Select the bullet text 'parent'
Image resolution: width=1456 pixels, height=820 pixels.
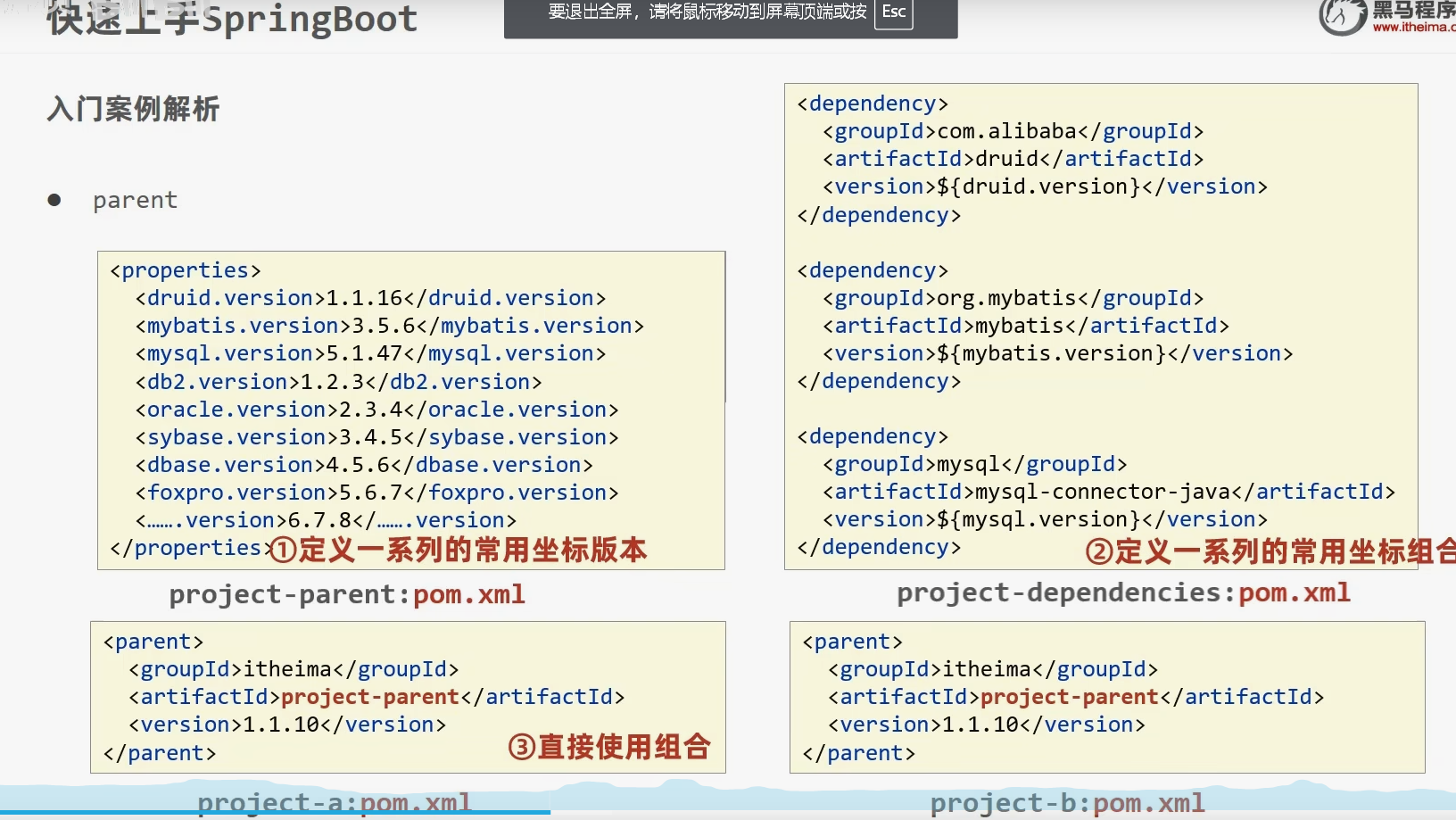click(x=136, y=200)
